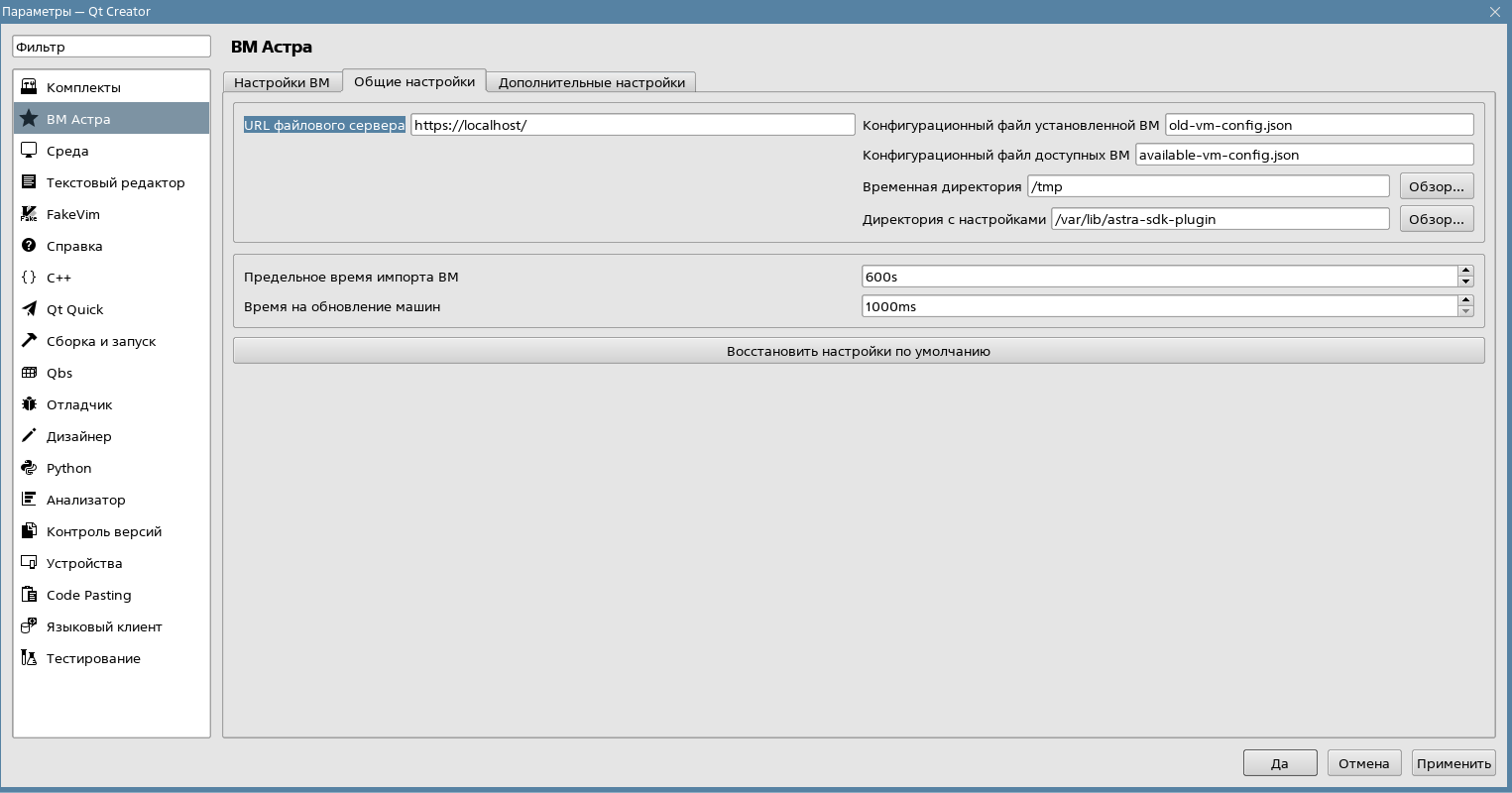Cancel the dialog with Отмена

coord(1363,763)
